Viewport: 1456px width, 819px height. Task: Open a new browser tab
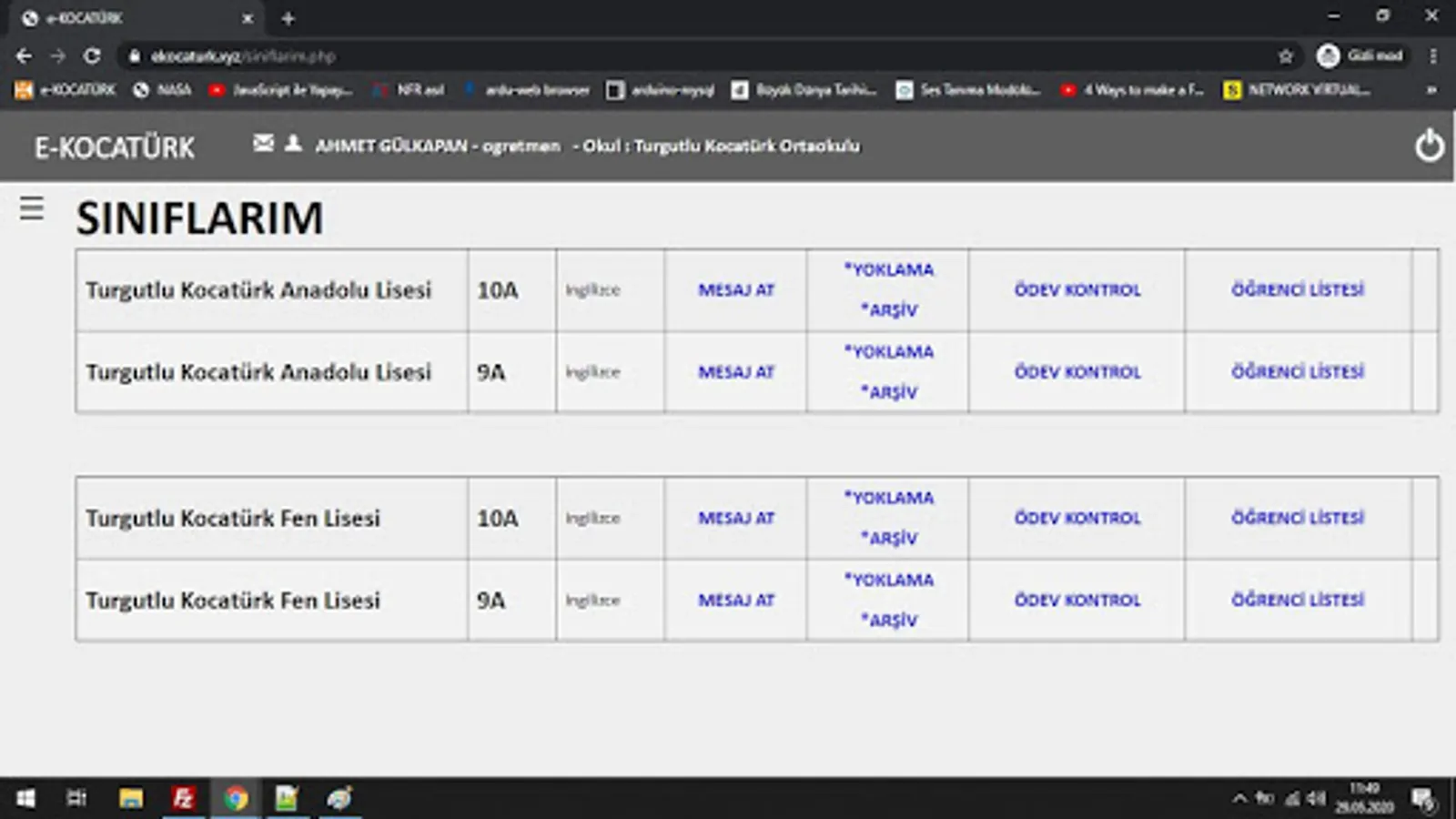[x=288, y=18]
